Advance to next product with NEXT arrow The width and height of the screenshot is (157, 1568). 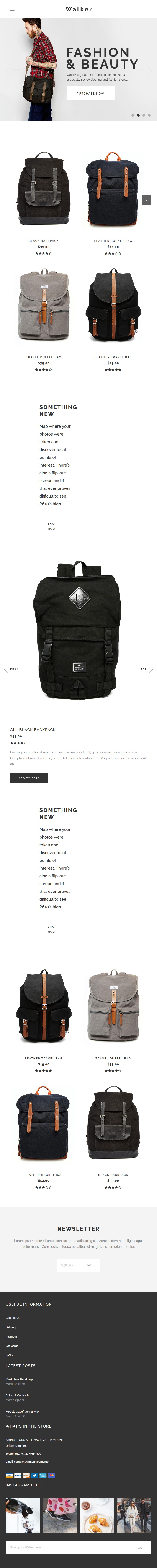click(x=145, y=668)
